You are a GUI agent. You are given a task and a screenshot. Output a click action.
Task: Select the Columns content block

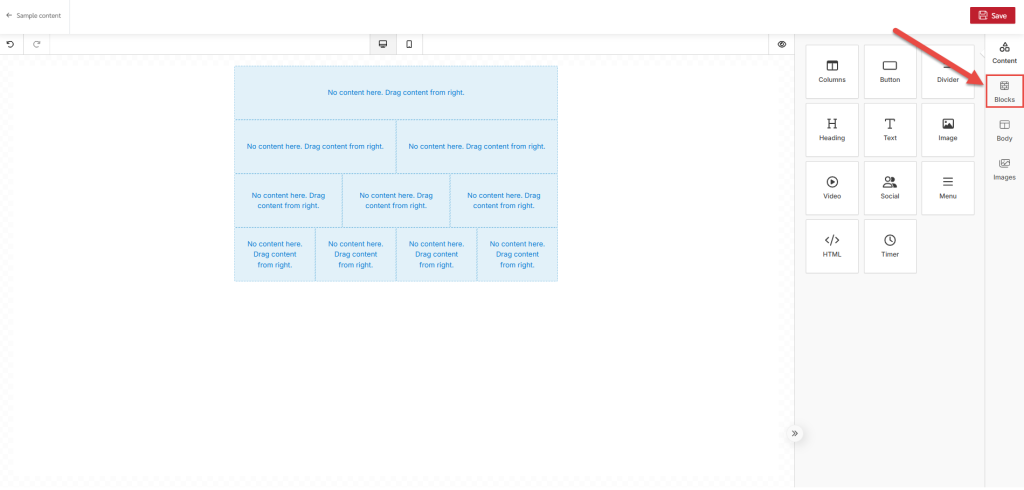click(x=831, y=71)
